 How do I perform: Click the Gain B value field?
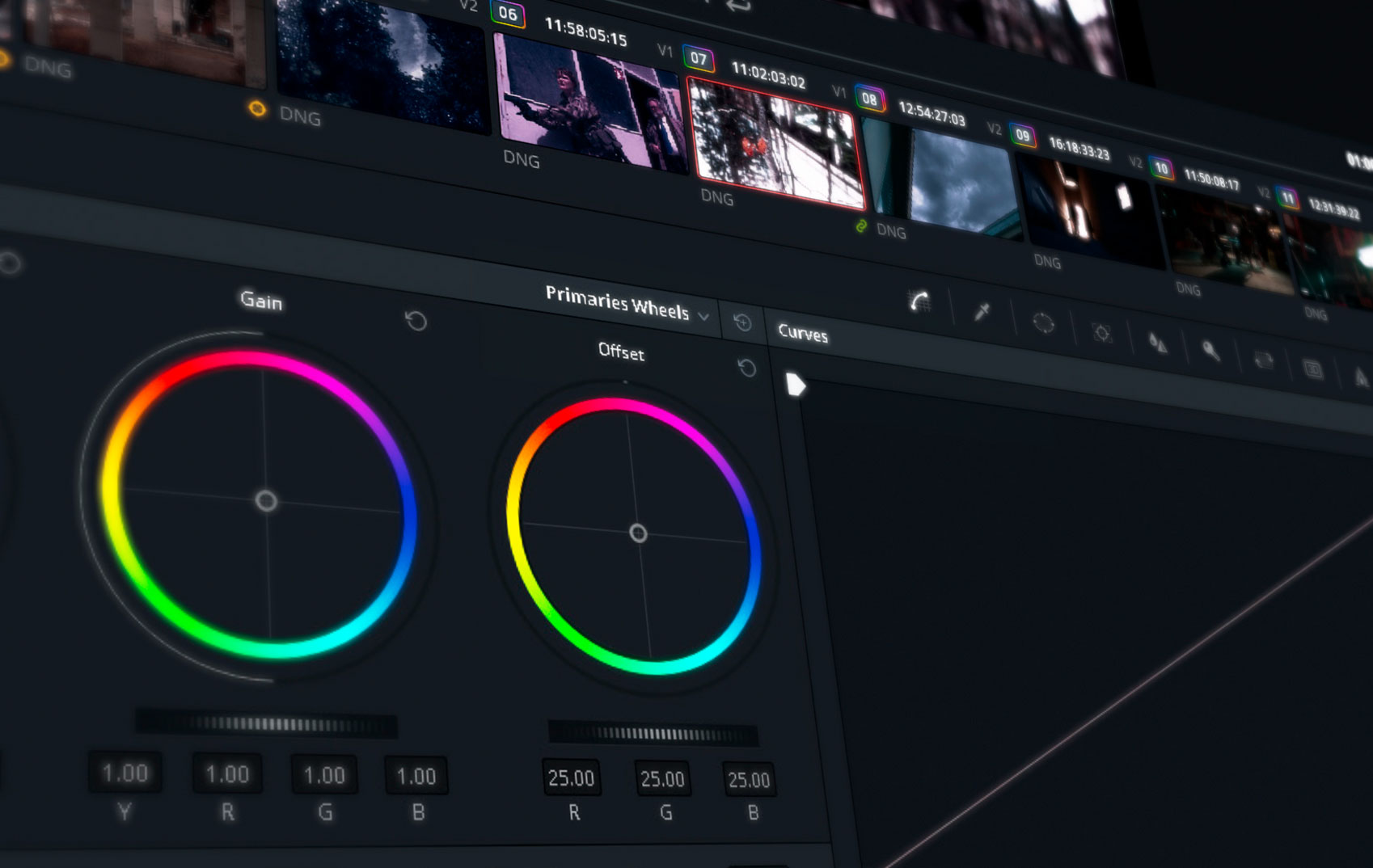[416, 777]
